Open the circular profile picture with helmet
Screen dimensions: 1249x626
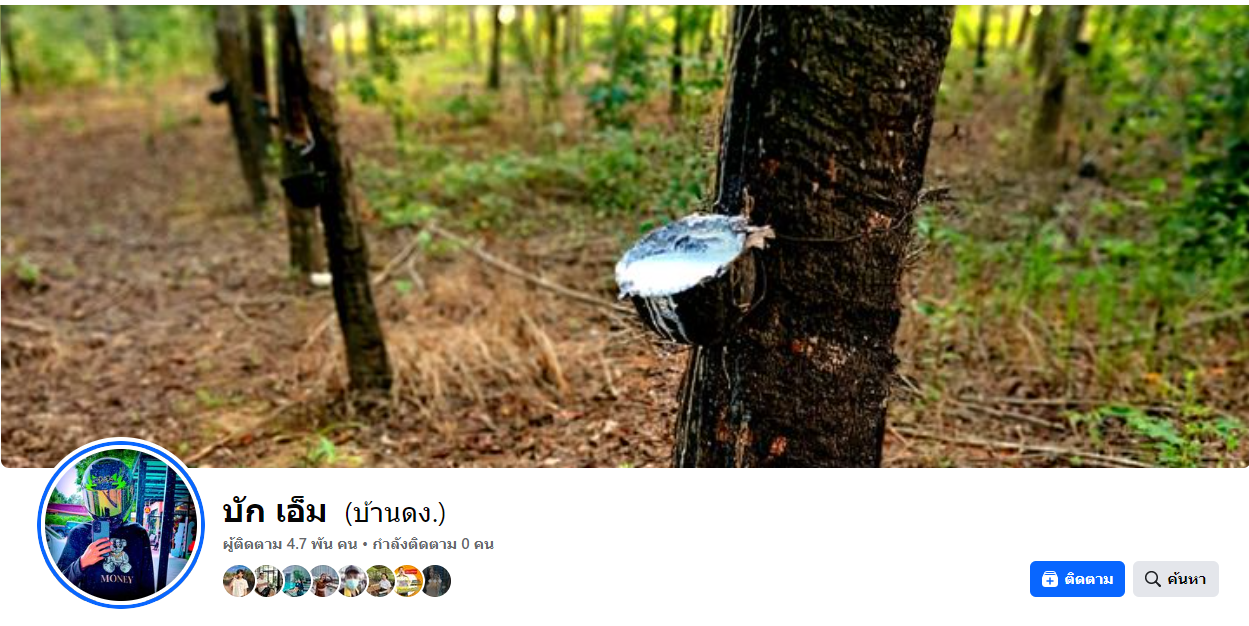tap(122, 525)
